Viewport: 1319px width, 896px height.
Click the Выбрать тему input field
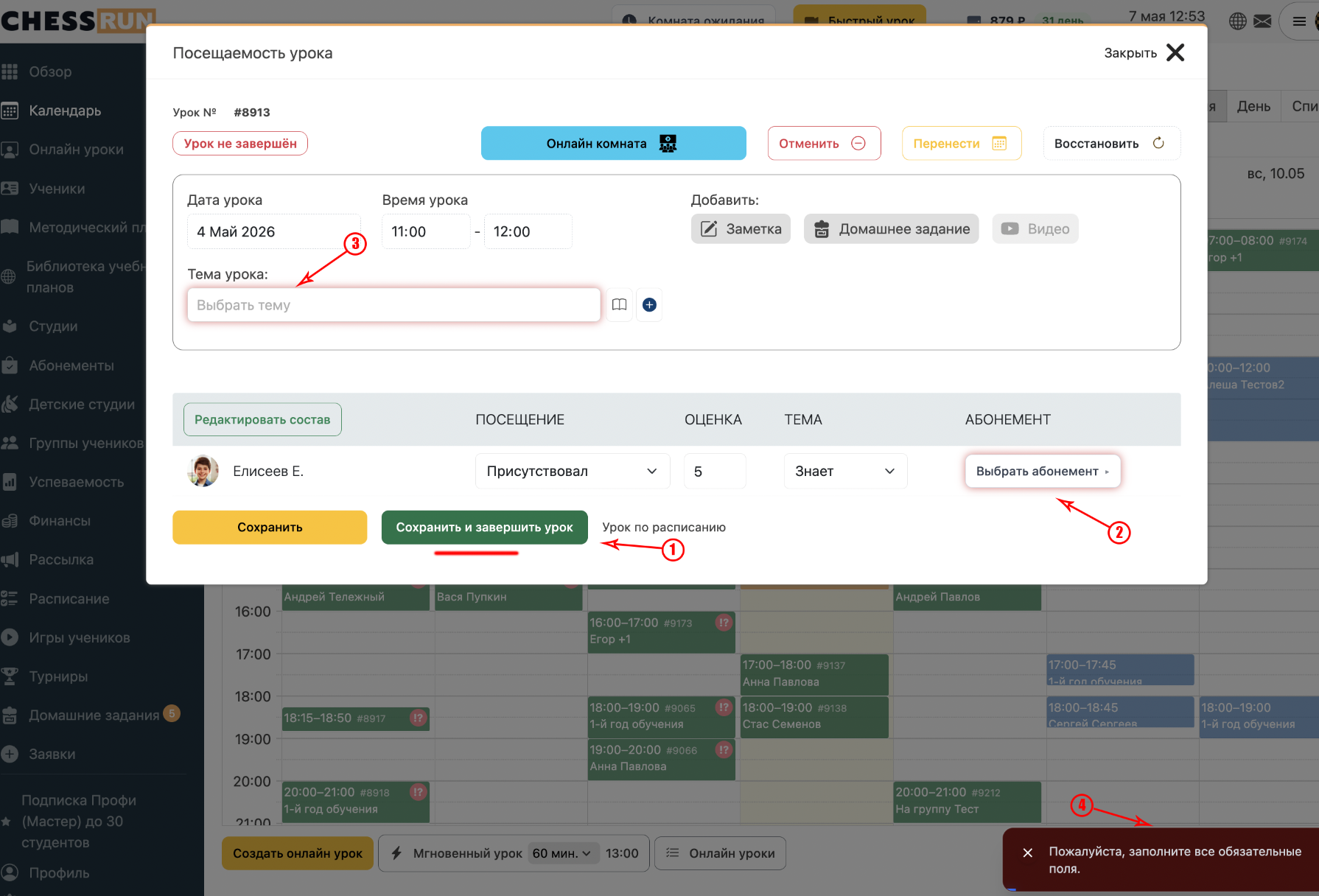pyautogui.click(x=393, y=305)
